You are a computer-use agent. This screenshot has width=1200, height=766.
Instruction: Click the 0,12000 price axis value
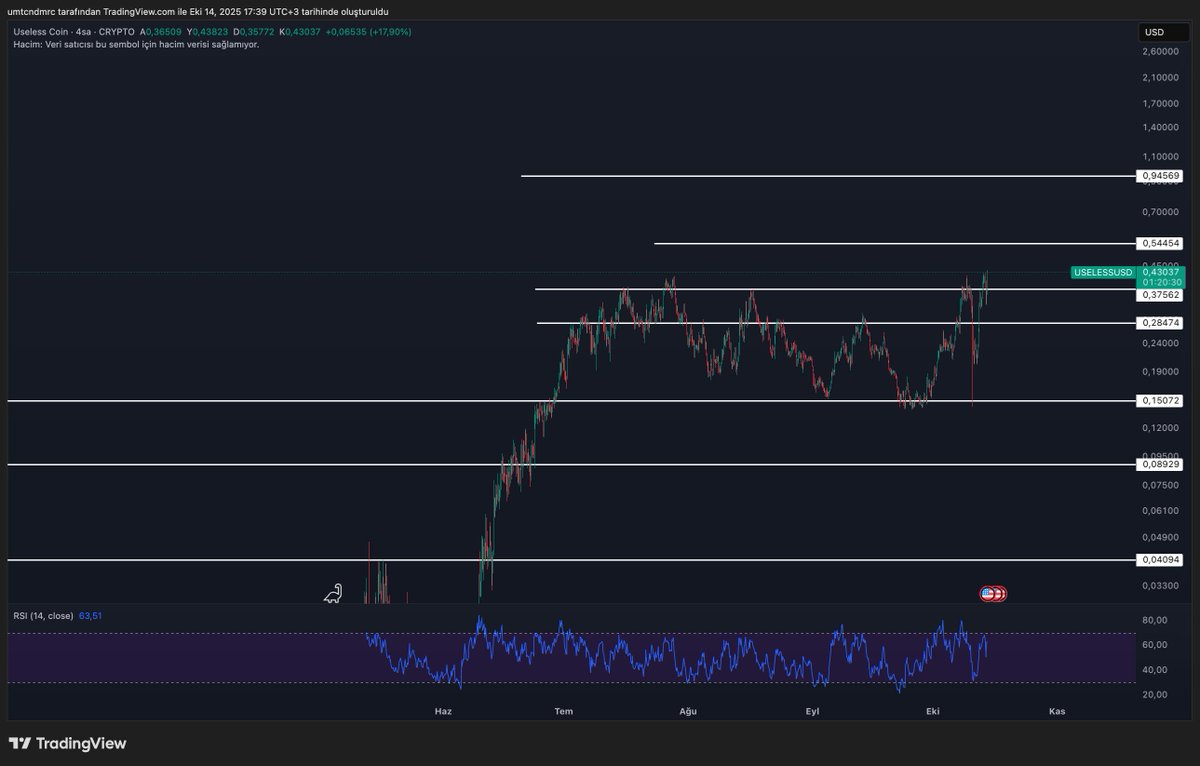coord(1159,428)
